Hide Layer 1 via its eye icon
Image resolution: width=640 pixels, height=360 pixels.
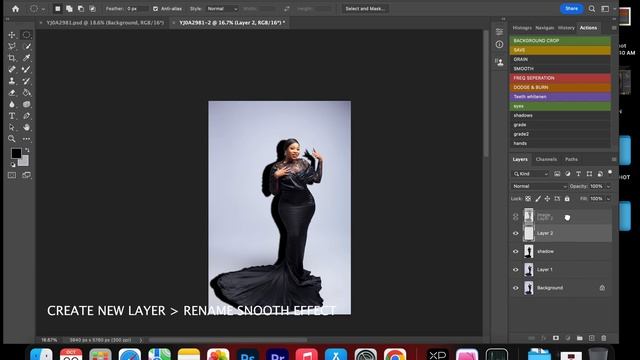click(x=516, y=270)
